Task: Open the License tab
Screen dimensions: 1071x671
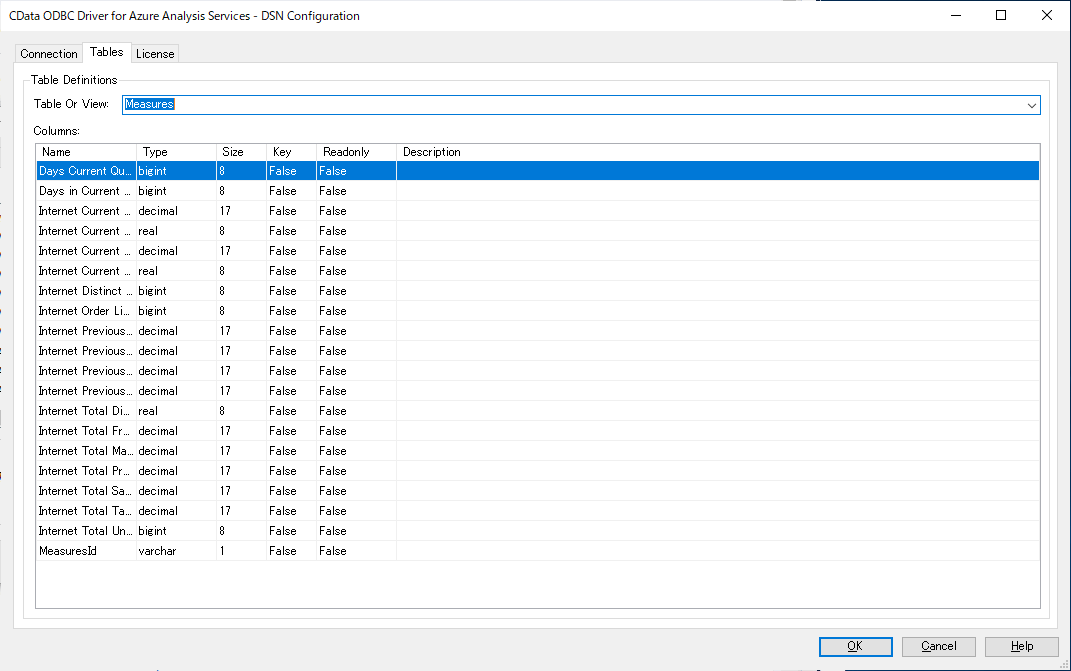Action: (x=155, y=53)
